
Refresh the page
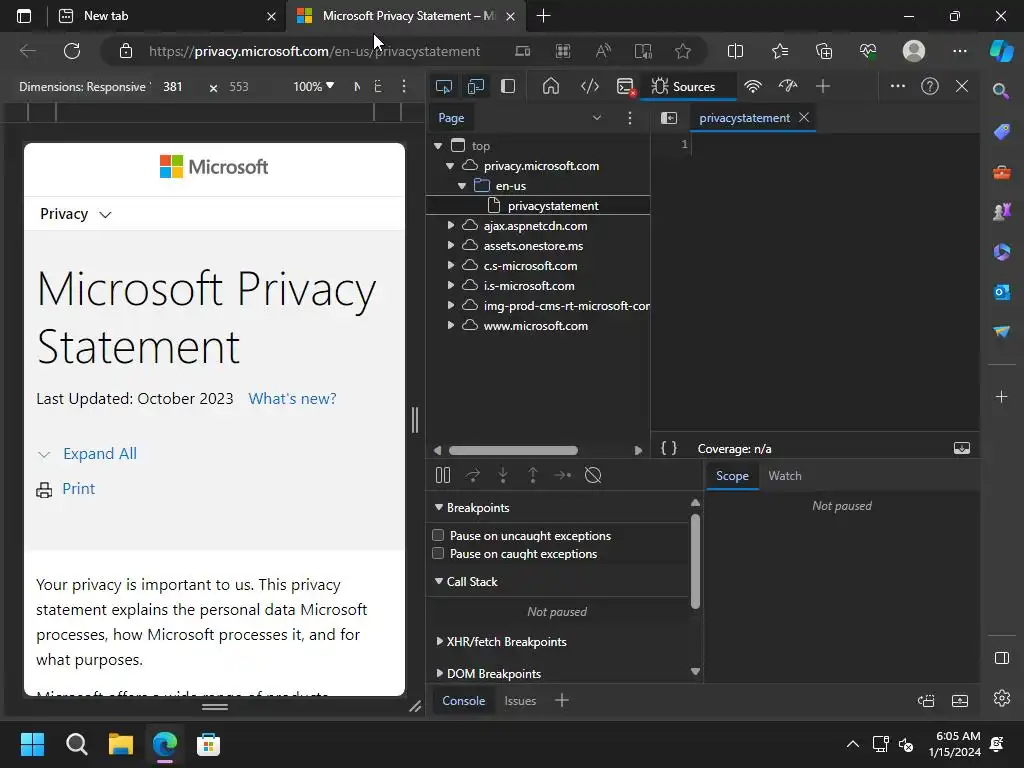(71, 51)
